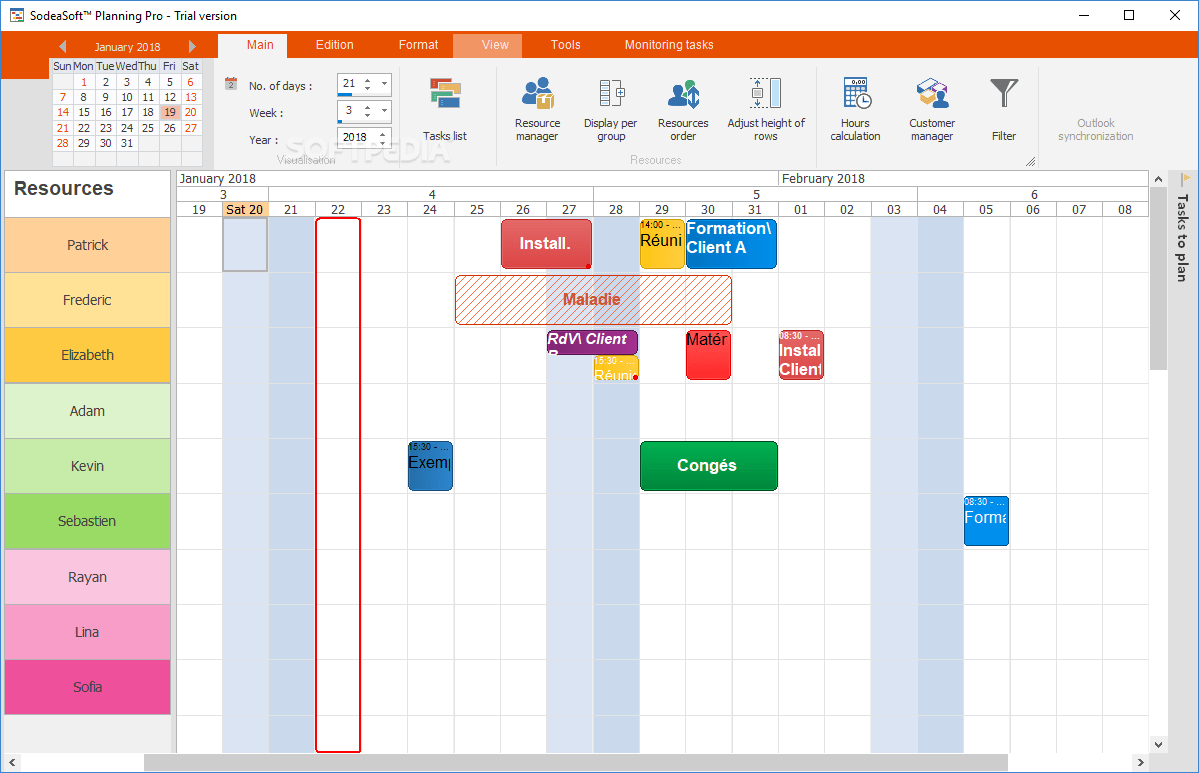Open the Week number dropdown
This screenshot has width=1199, height=773.
pos(383,112)
